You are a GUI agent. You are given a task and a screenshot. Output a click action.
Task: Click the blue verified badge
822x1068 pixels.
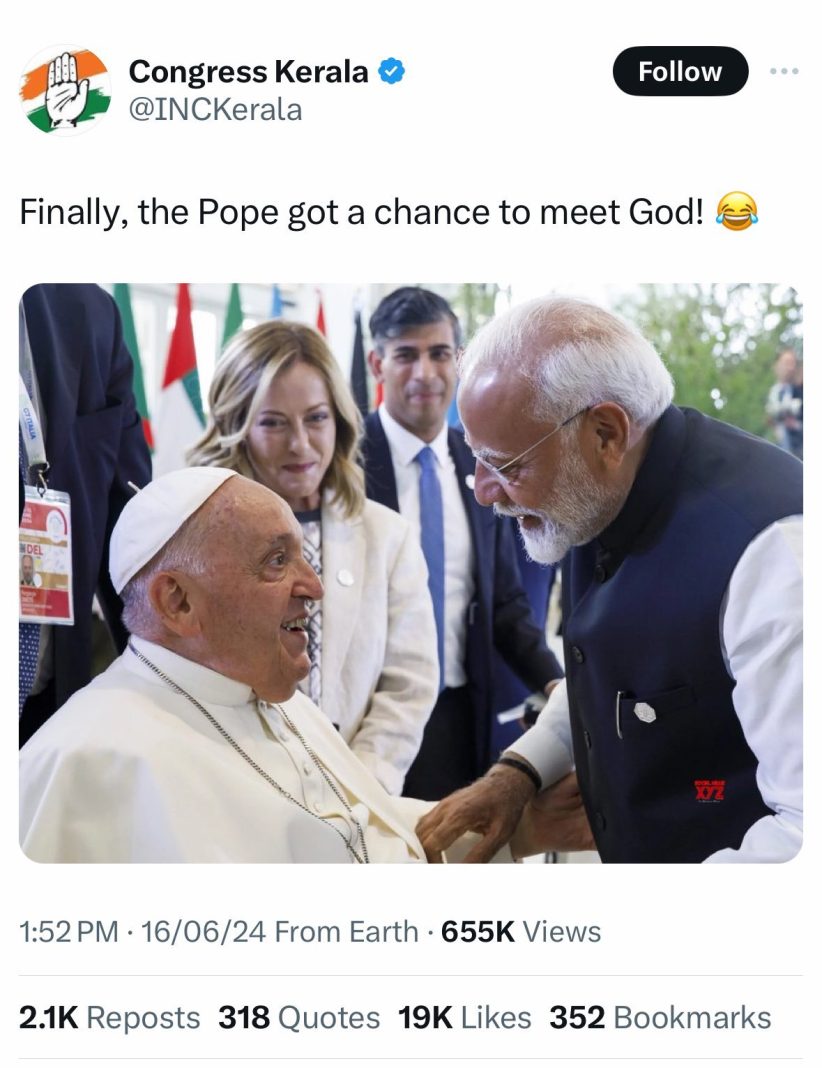[392, 72]
